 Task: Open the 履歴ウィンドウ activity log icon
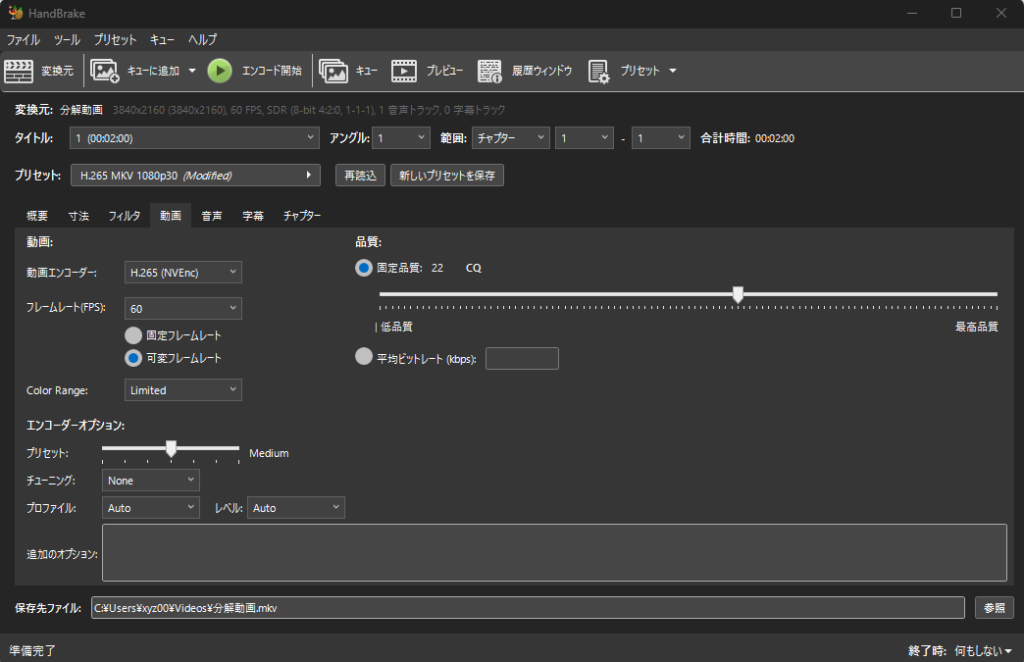[490, 71]
